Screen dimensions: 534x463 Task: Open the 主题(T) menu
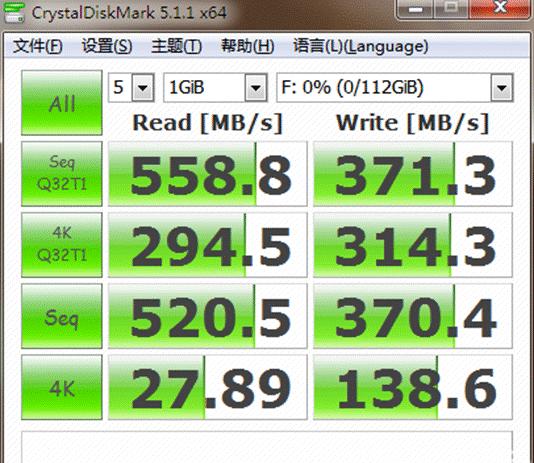pyautogui.click(x=176, y=46)
